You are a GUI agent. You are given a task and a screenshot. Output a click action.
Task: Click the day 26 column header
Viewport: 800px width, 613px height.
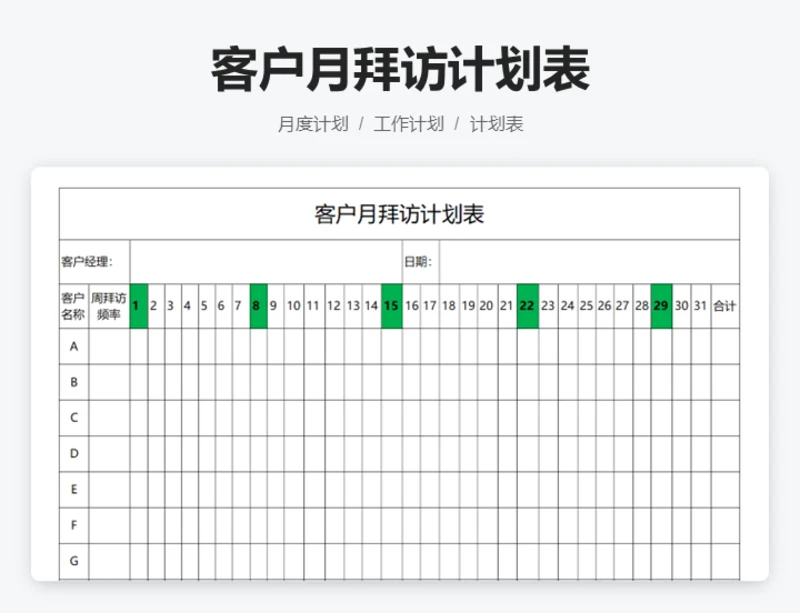coord(605,306)
